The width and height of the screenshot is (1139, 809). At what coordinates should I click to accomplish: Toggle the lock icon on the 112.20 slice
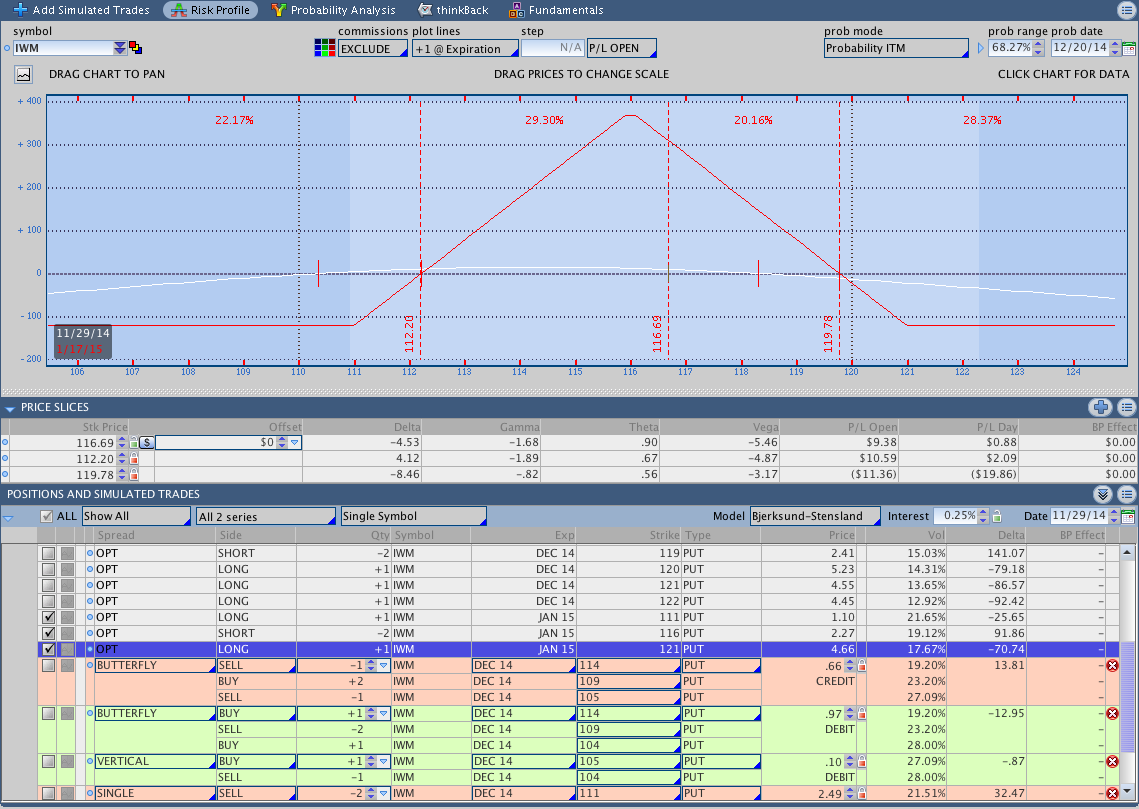134,458
